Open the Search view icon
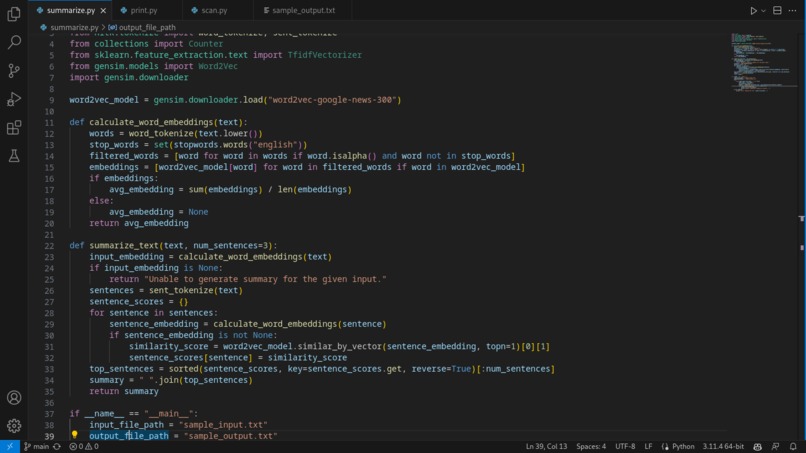806x453 pixels. tap(14, 42)
